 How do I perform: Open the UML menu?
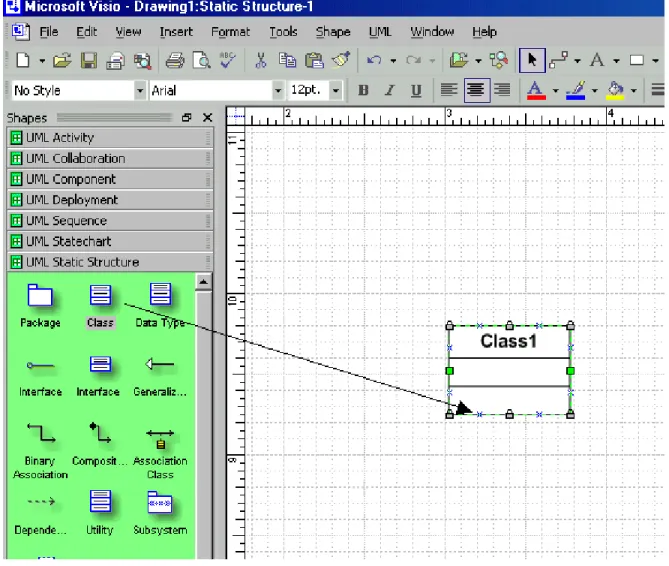pos(380,32)
